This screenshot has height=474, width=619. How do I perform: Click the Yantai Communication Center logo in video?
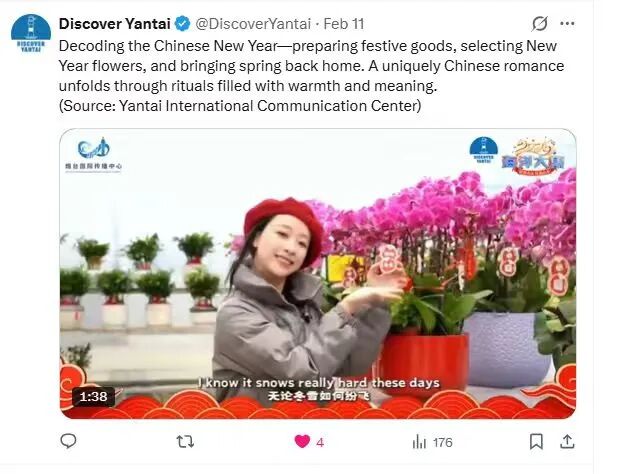(x=94, y=155)
